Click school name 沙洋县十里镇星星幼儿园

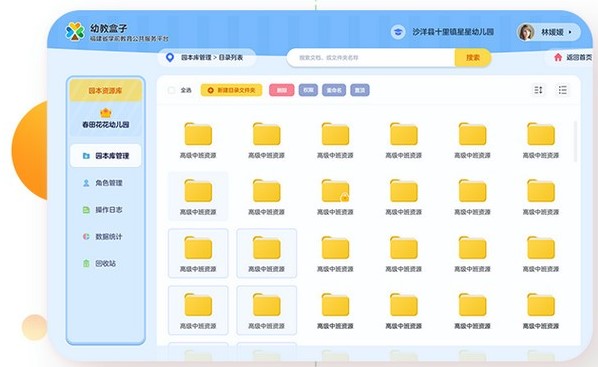(x=453, y=32)
